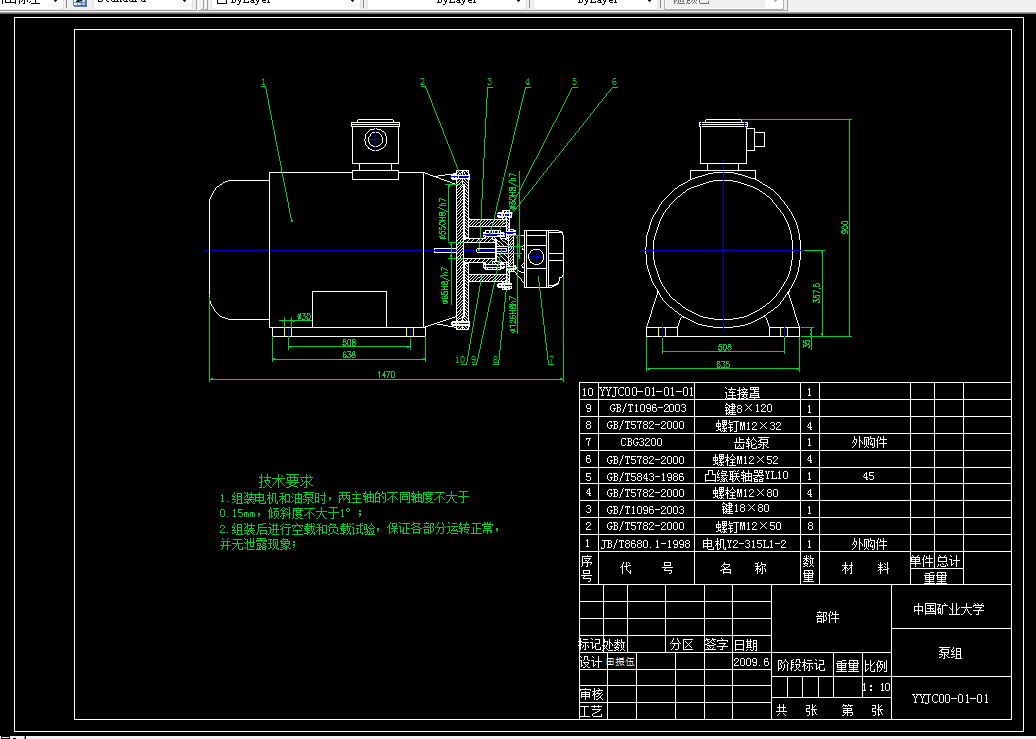Click the JB/T8680.1-1998 code cell
This screenshot has width=1036, height=739.
646,544
